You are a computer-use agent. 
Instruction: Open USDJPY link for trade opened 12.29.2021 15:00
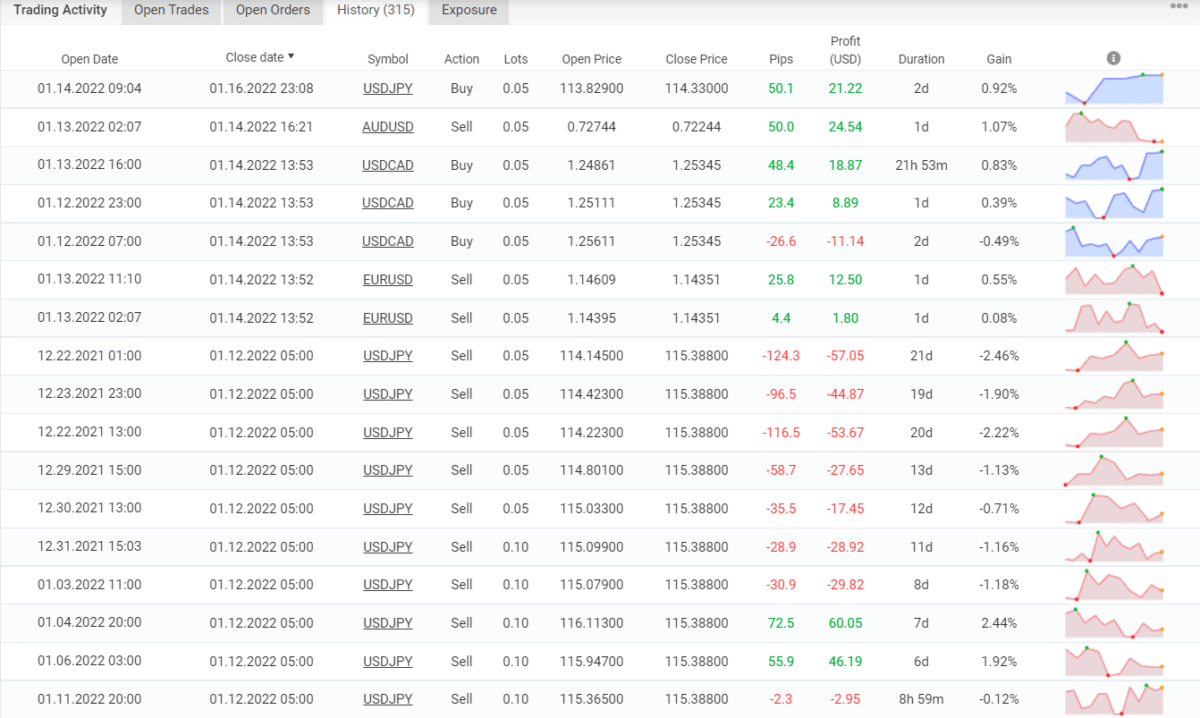[388, 470]
